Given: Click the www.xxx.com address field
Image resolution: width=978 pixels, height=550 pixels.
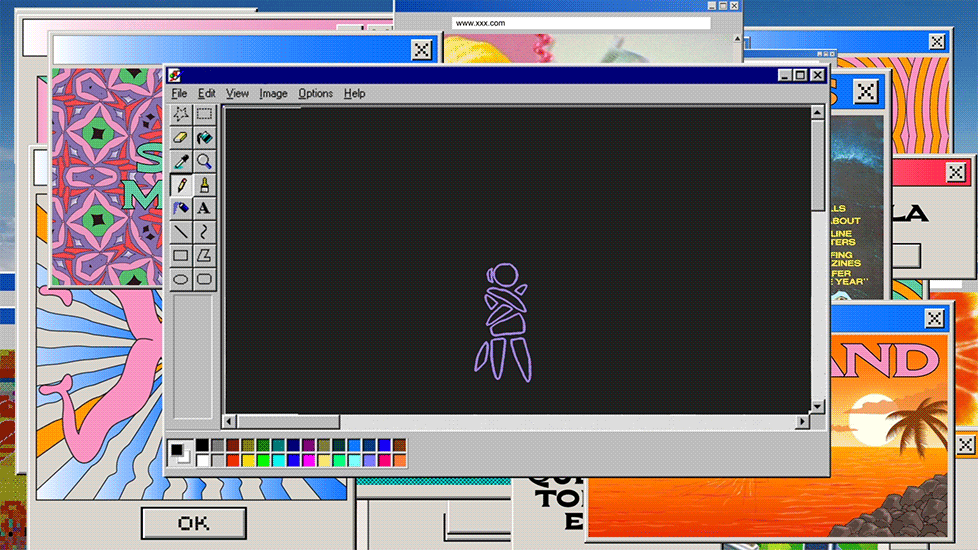Looking at the screenshot, I should point(581,23).
